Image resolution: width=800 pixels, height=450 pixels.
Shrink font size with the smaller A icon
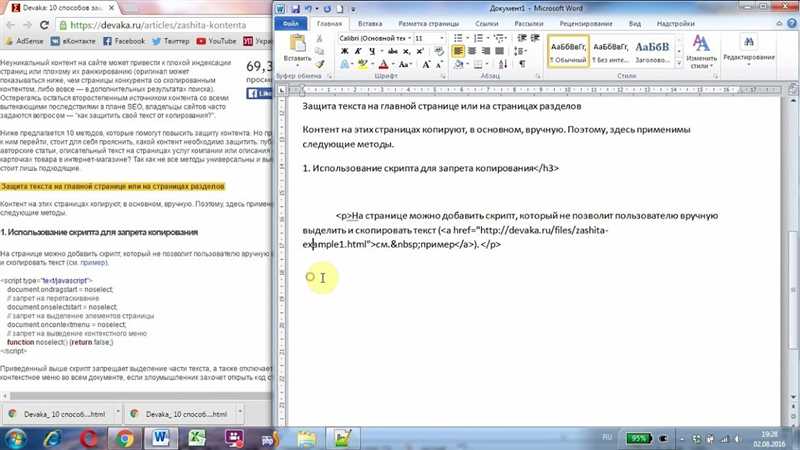pos(439,64)
